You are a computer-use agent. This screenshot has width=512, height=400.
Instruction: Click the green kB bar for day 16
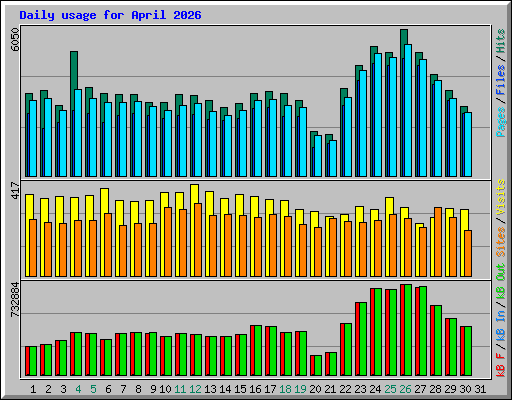258,351
